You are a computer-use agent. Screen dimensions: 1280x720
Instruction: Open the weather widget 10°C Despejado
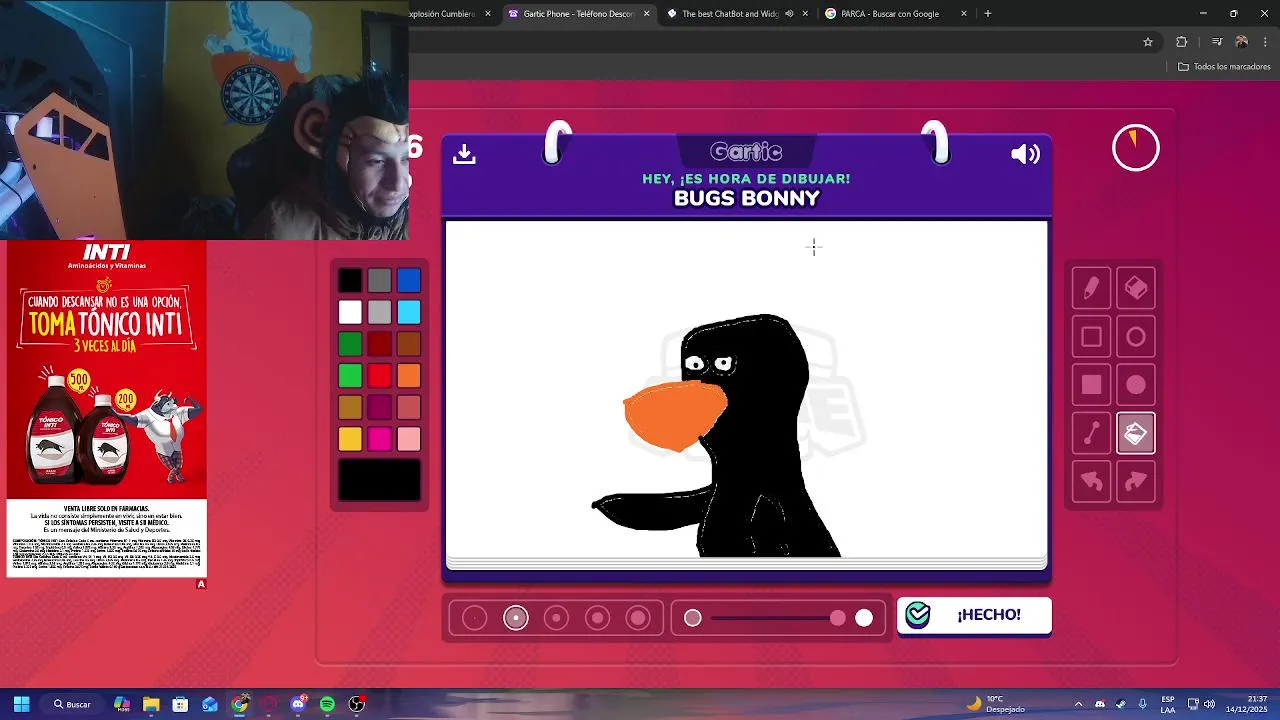pos(995,704)
